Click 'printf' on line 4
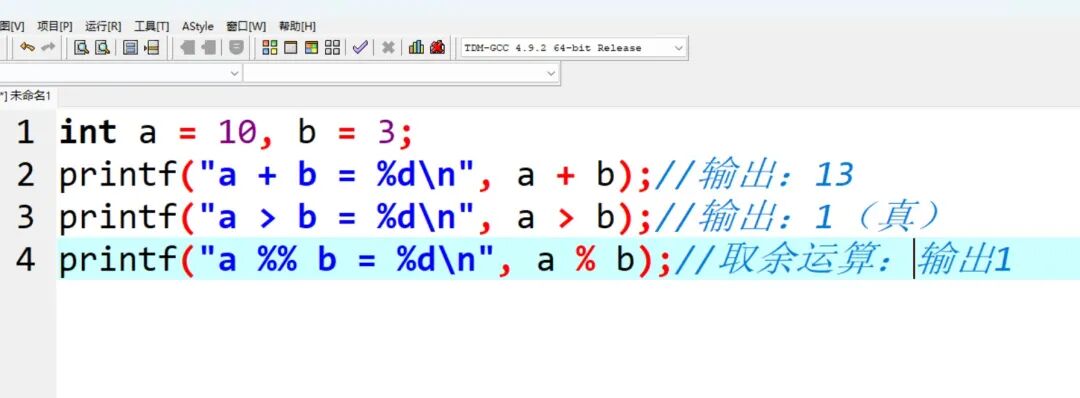Viewport: 1080px width, 398px height. coord(118,260)
